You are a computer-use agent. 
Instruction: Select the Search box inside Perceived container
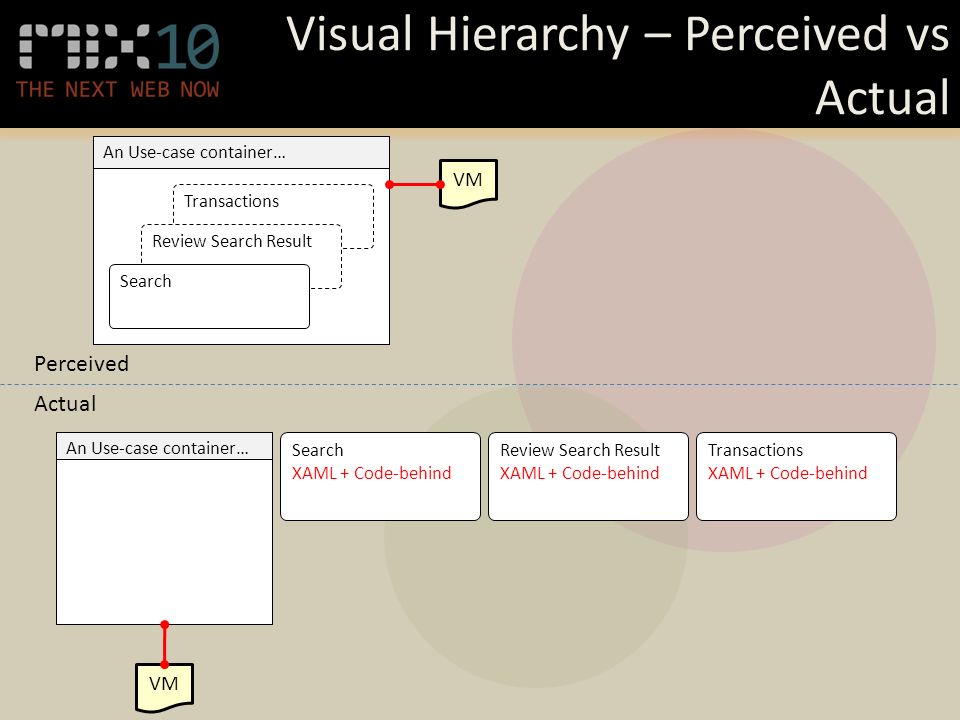tap(209, 296)
